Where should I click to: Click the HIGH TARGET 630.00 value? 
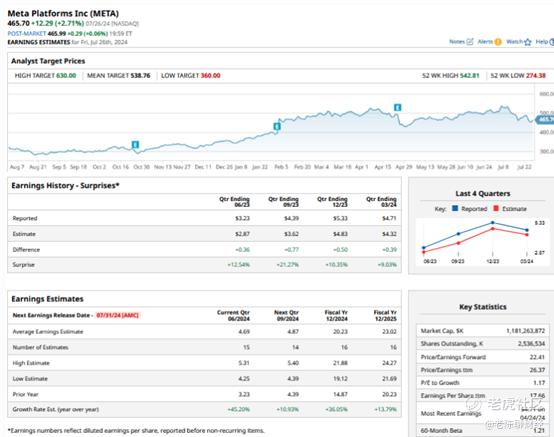pyautogui.click(x=66, y=76)
